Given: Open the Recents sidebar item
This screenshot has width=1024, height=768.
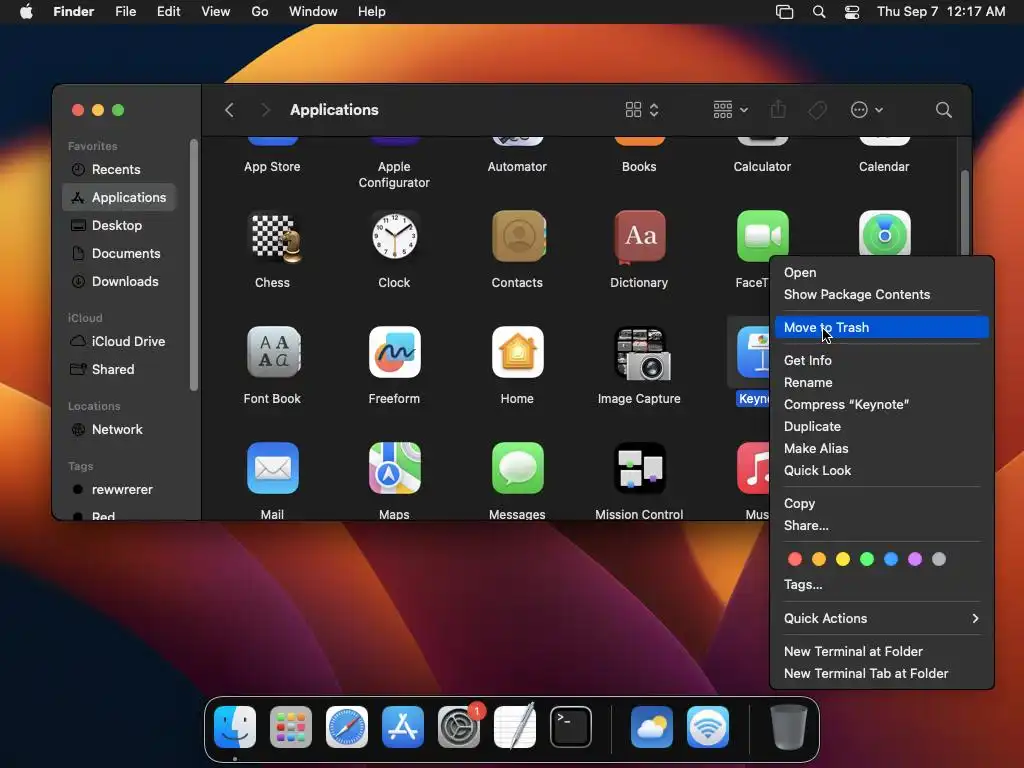Looking at the screenshot, I should pos(119,169).
